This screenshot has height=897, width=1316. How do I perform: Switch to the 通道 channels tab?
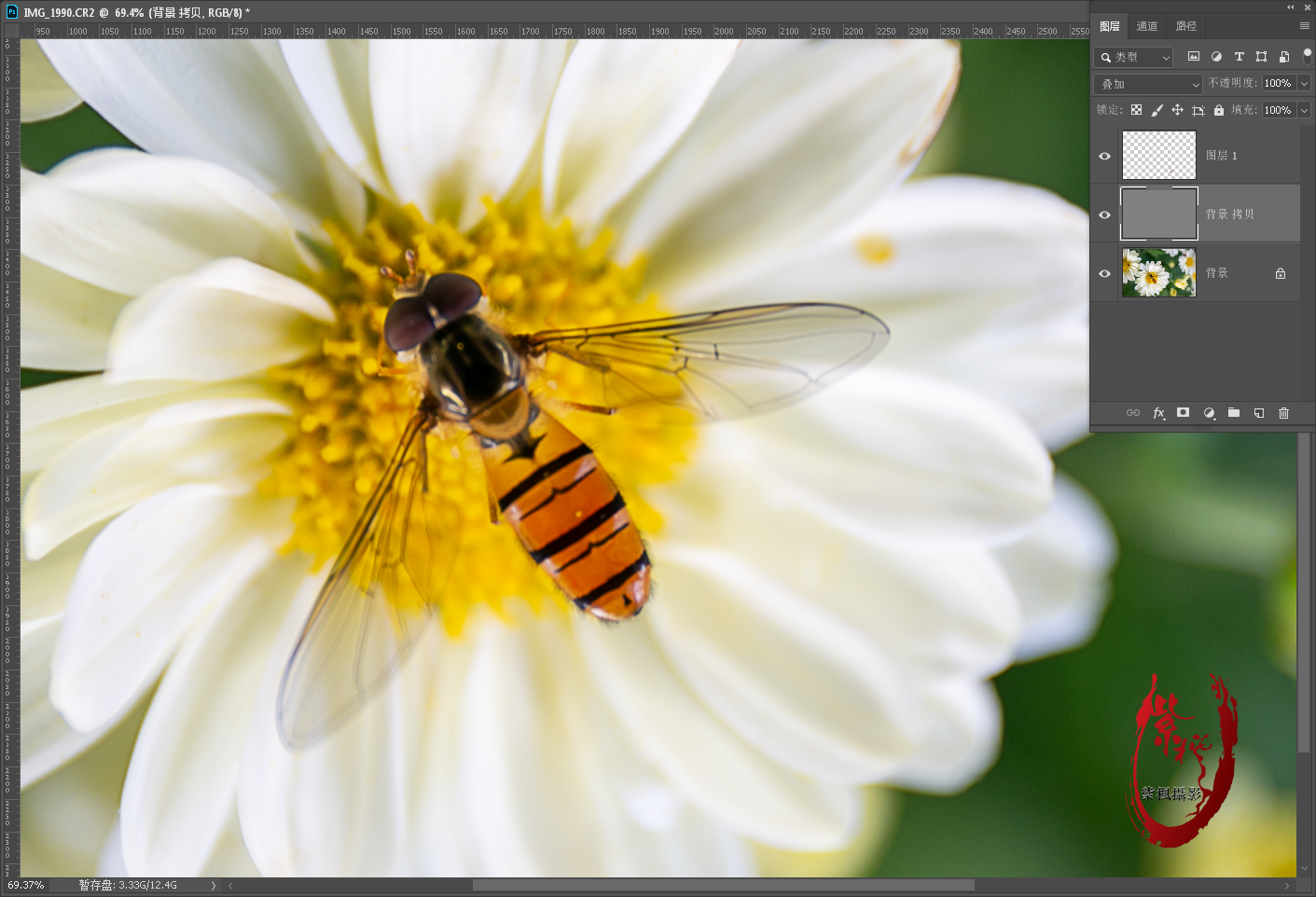point(1147,26)
